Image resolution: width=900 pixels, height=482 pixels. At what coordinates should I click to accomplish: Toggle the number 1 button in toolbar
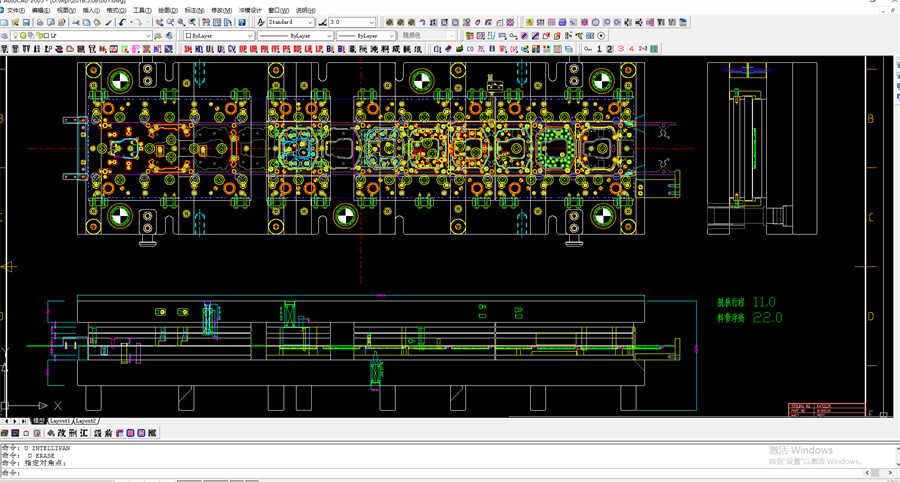click(598, 48)
